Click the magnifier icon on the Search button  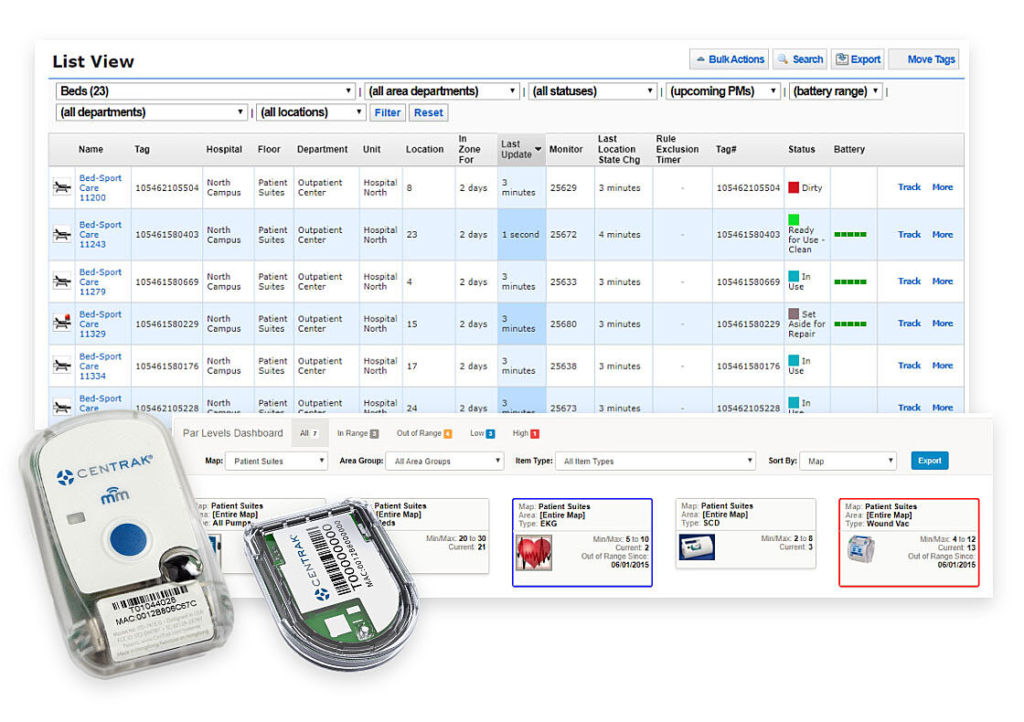(x=783, y=59)
